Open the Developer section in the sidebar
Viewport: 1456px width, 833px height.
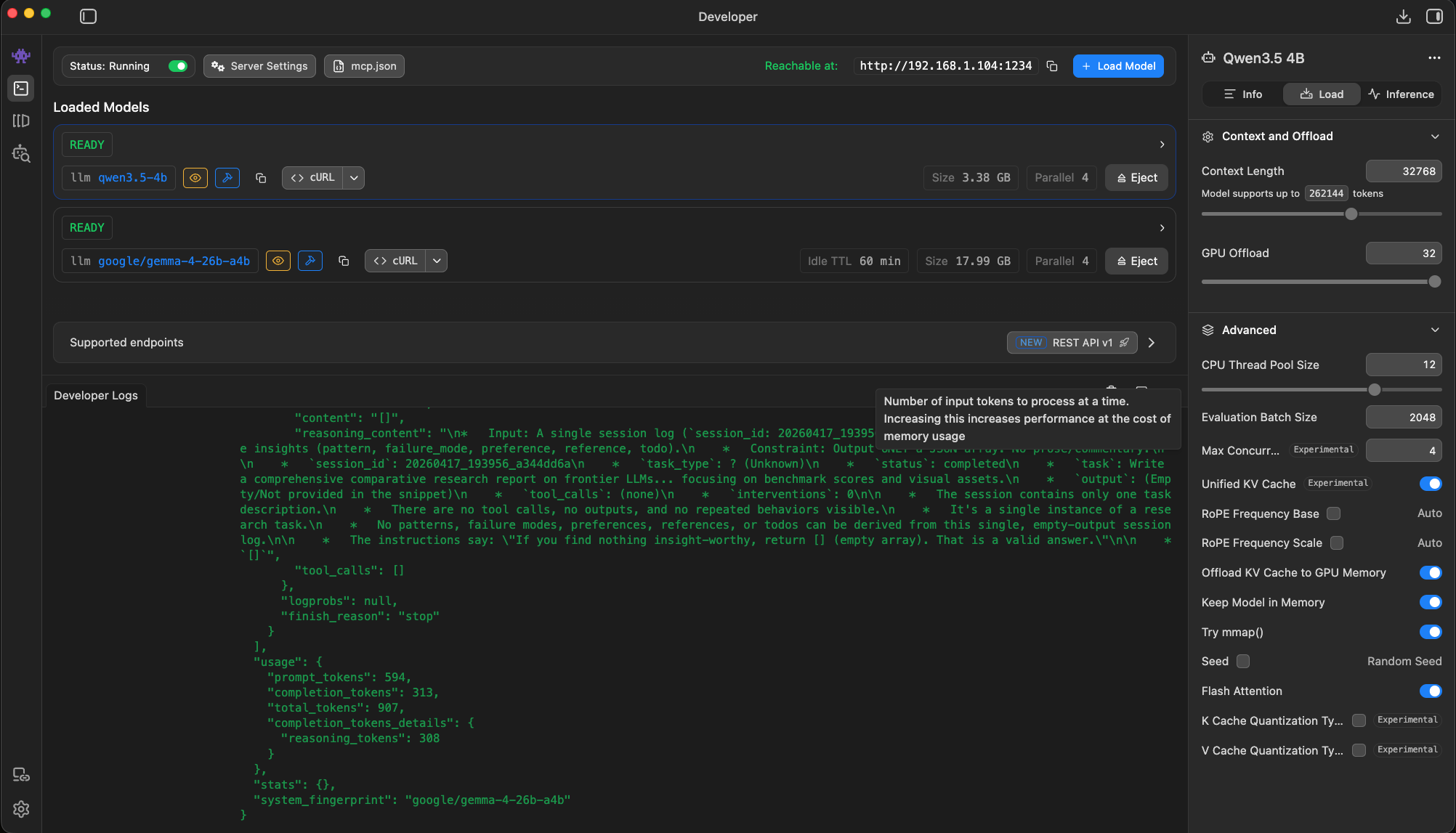(x=21, y=89)
